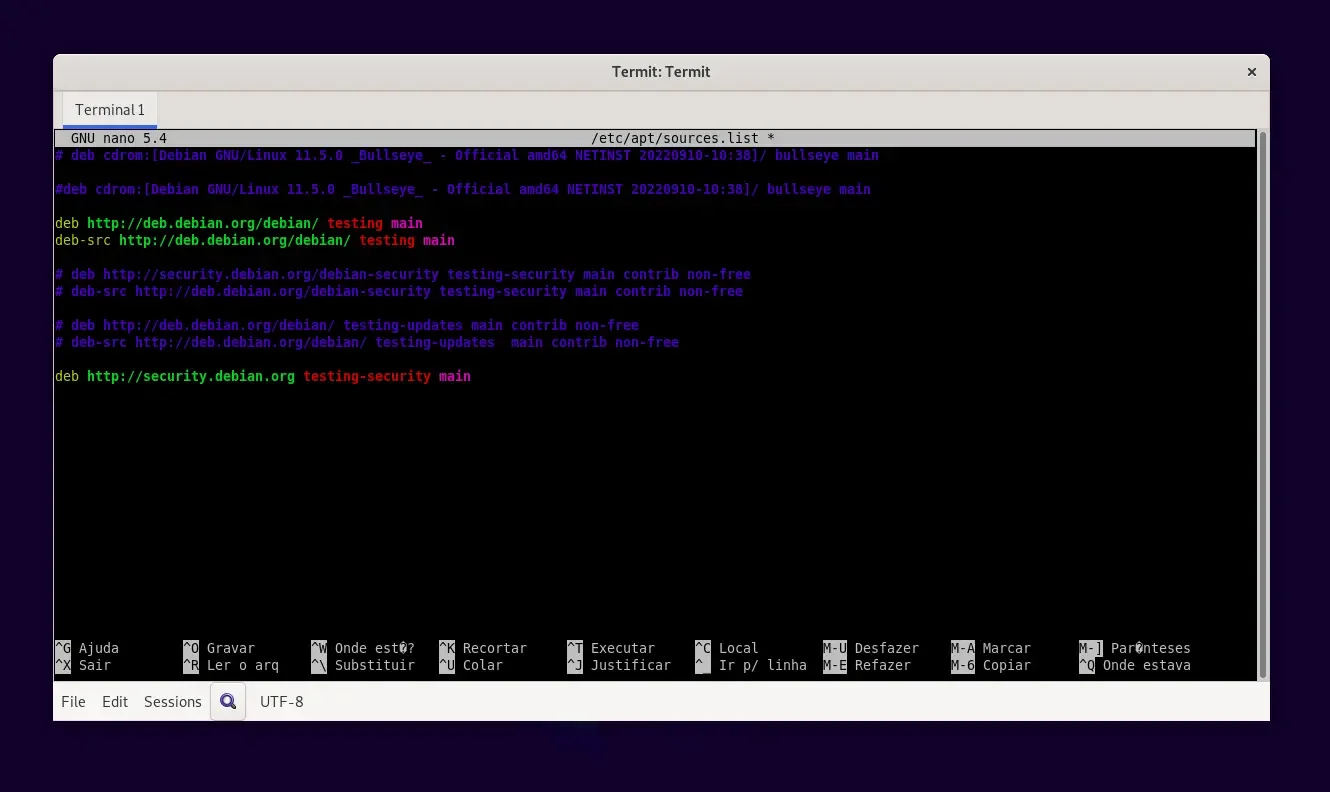Click the first '# deb cdrom' comment line
Viewport: 1330px width, 792px height.
pos(467,155)
